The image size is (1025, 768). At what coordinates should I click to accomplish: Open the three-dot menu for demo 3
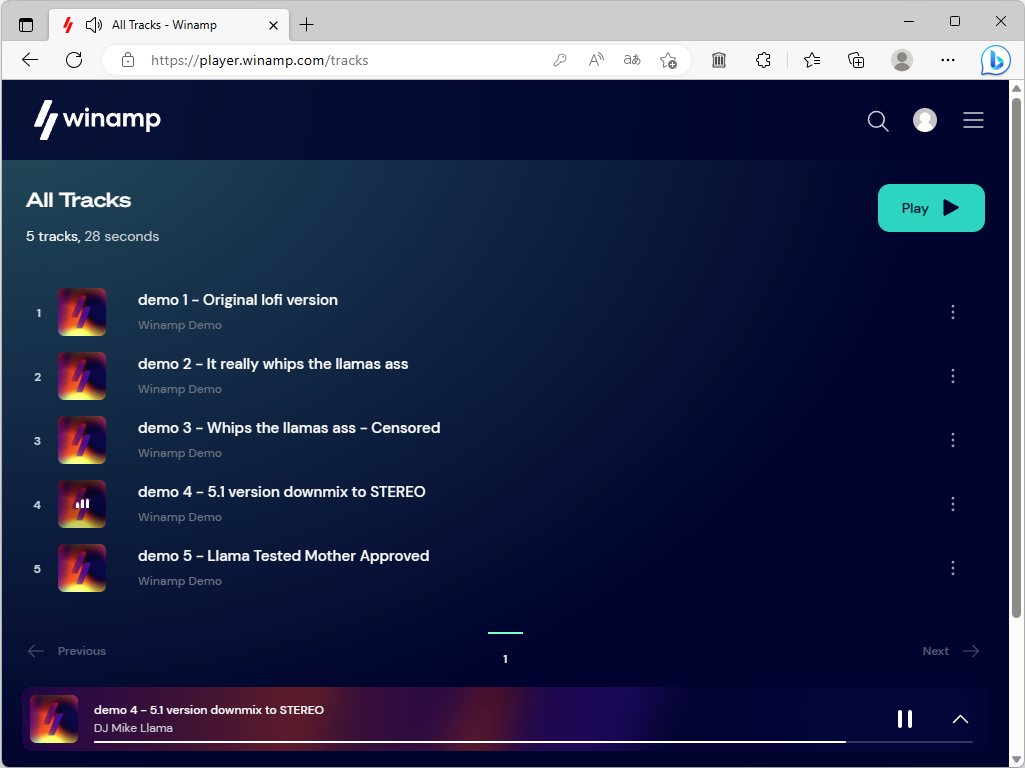click(953, 440)
